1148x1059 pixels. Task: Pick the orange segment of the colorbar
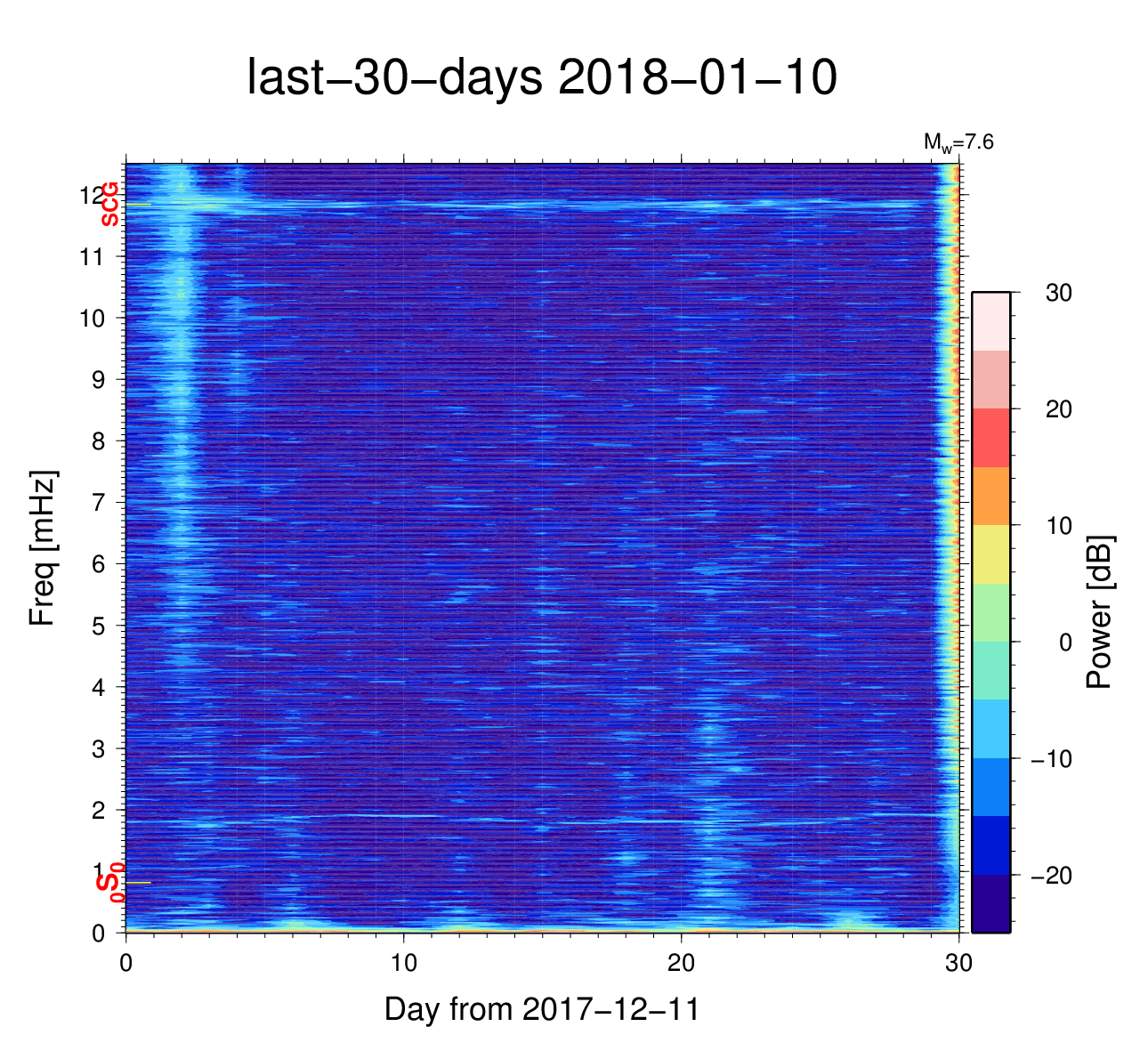990,496
